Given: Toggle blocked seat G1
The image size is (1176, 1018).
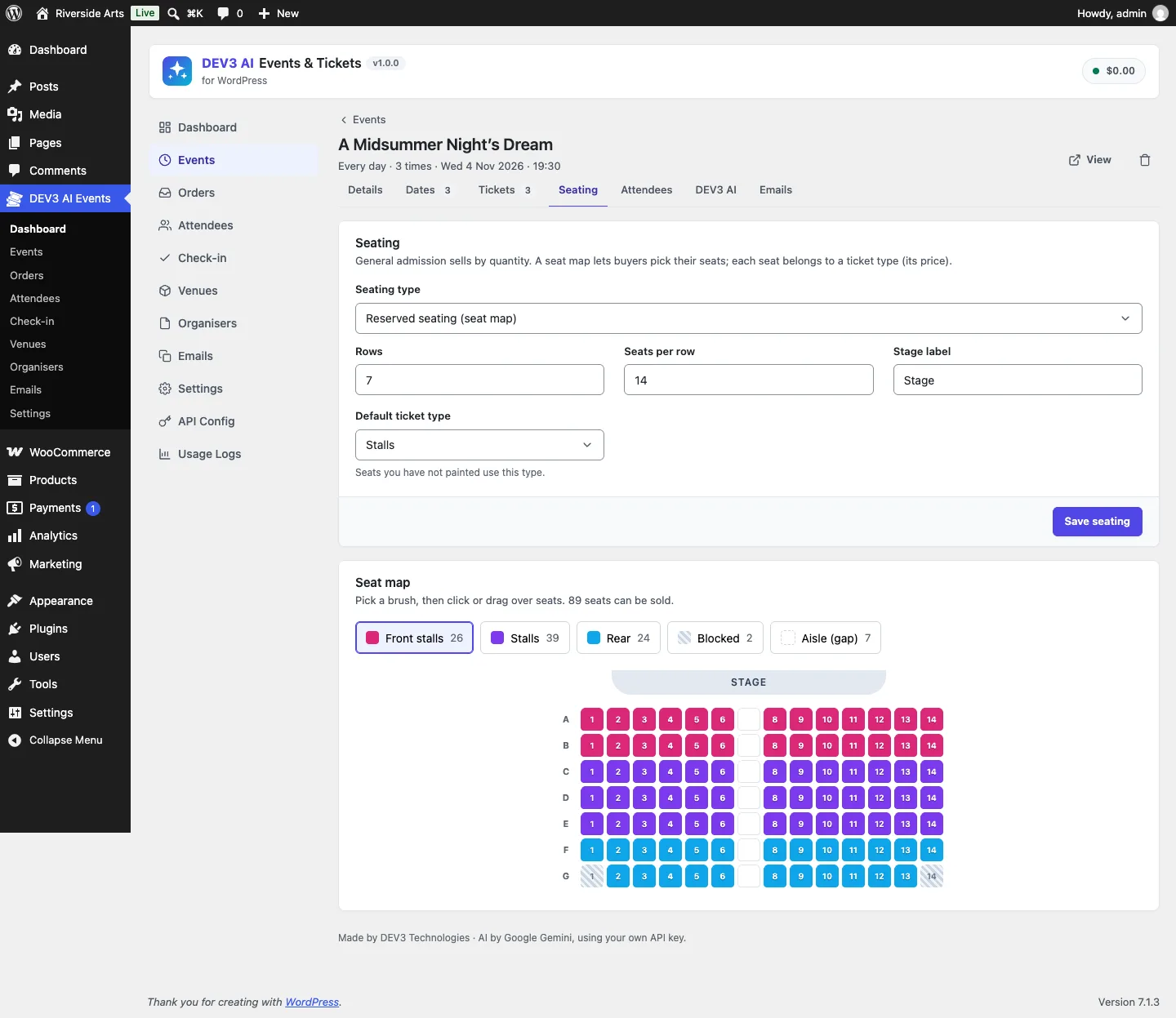Looking at the screenshot, I should (592, 876).
